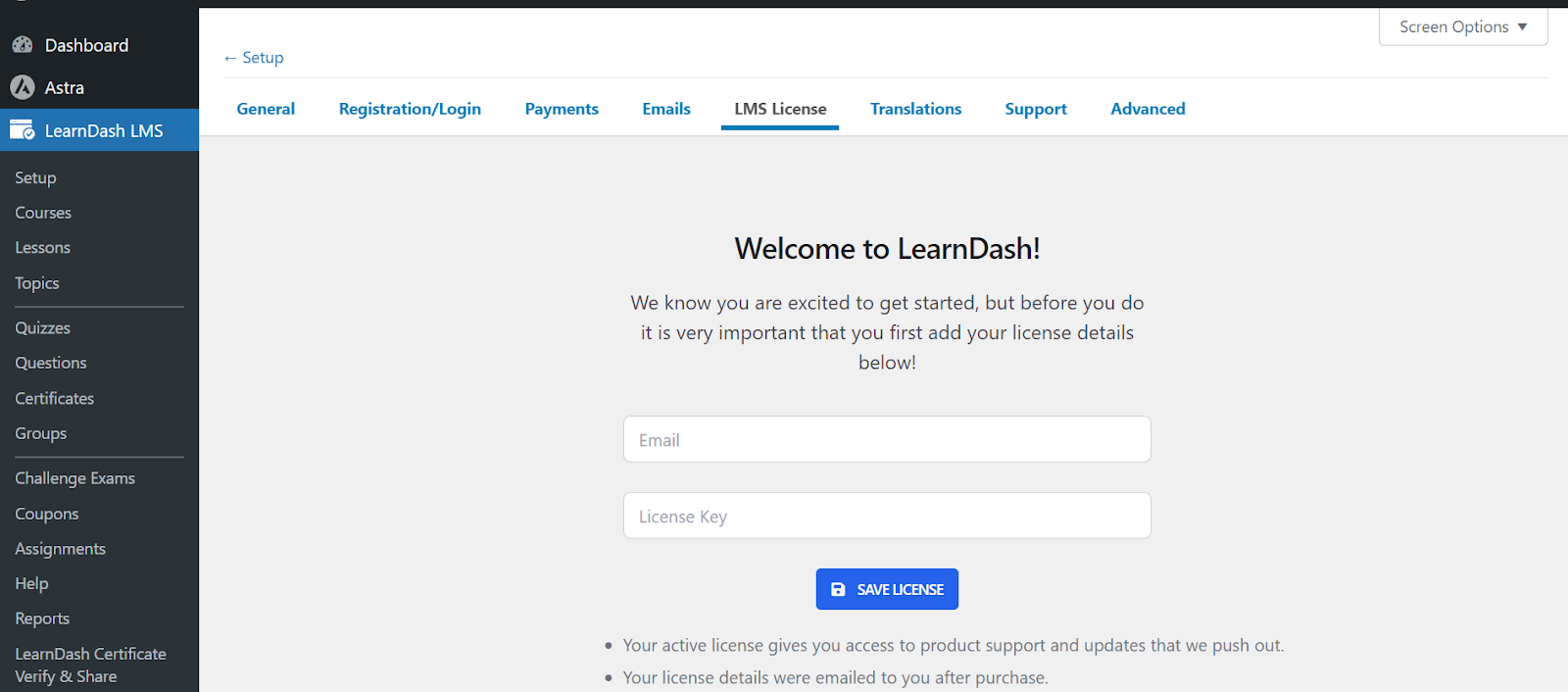Viewport: 1568px width, 692px height.
Task: Expand the Screen Options dropdown
Action: [x=1463, y=26]
